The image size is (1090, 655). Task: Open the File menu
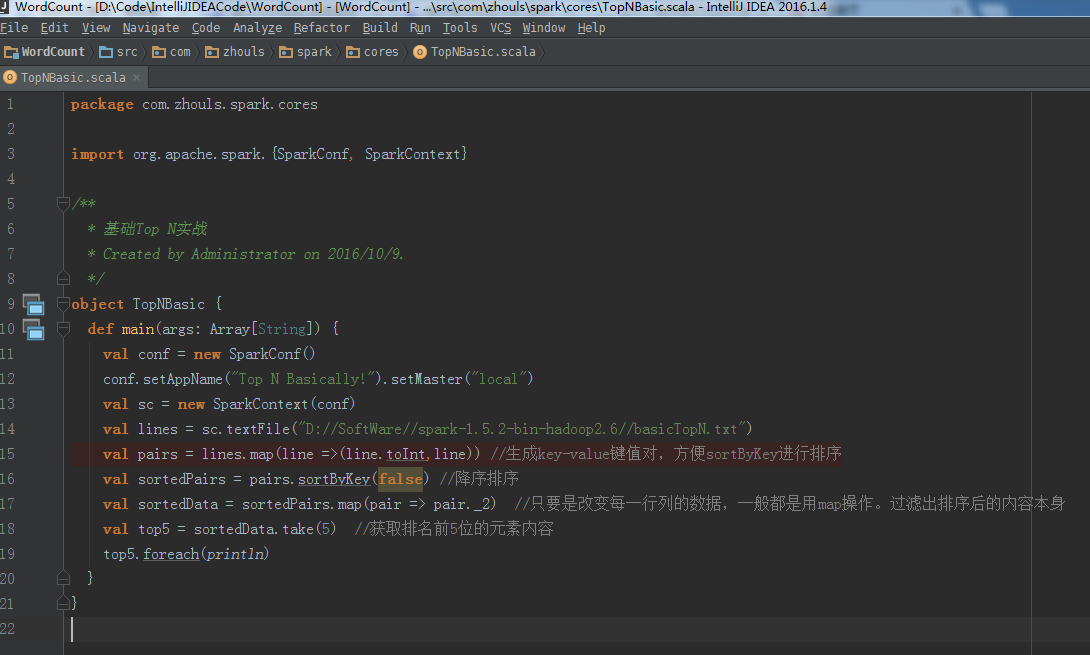click(14, 28)
